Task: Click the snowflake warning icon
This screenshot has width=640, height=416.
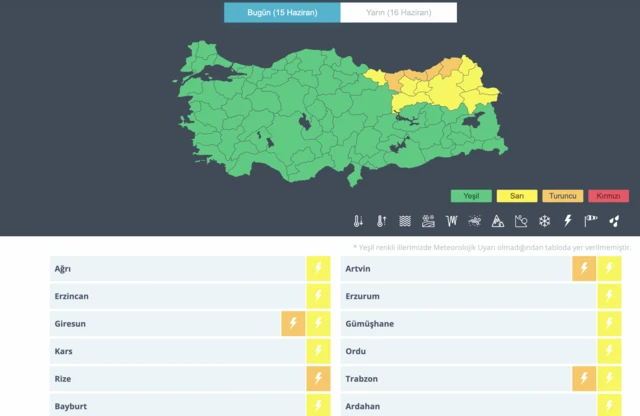Action: point(545,221)
